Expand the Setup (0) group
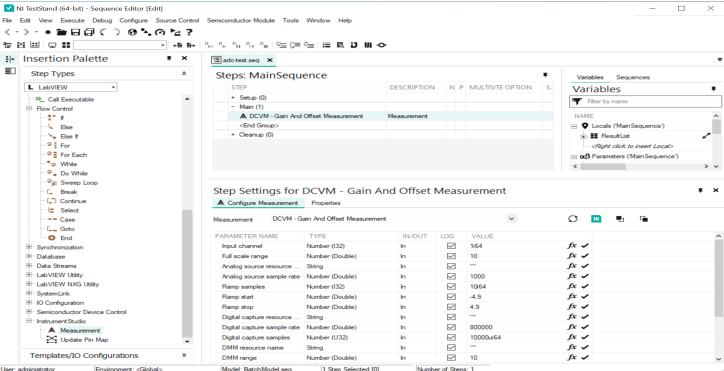The image size is (724, 371). pyautogui.click(x=233, y=97)
